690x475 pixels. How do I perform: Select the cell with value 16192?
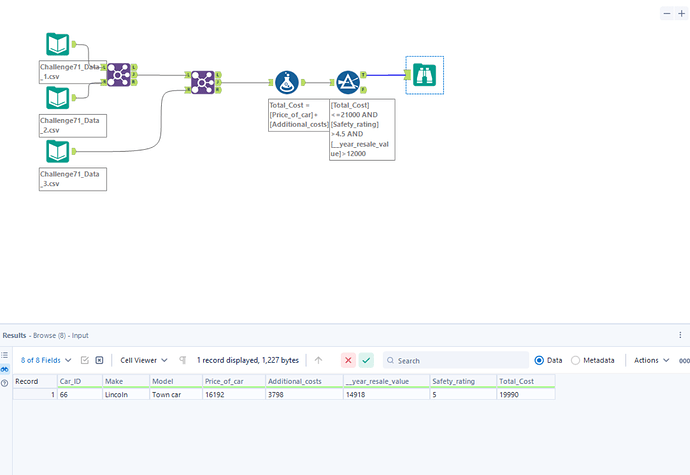click(x=234, y=394)
